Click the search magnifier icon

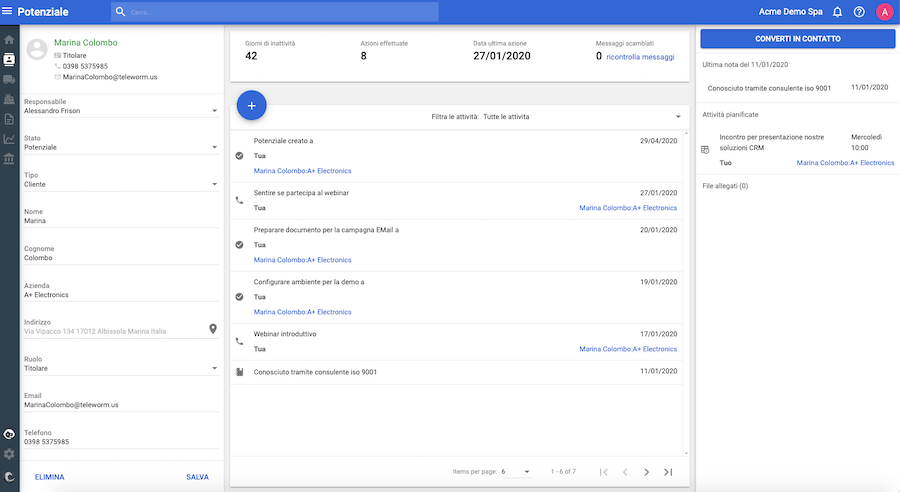point(120,11)
